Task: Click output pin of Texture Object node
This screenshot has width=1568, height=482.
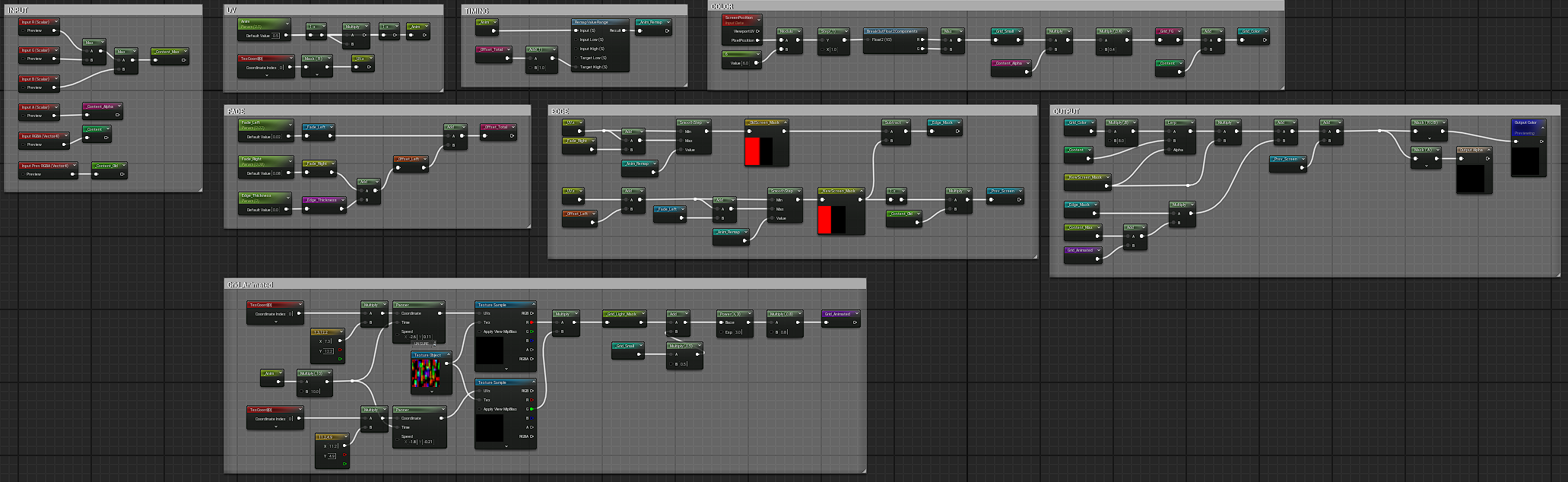Action: [447, 363]
